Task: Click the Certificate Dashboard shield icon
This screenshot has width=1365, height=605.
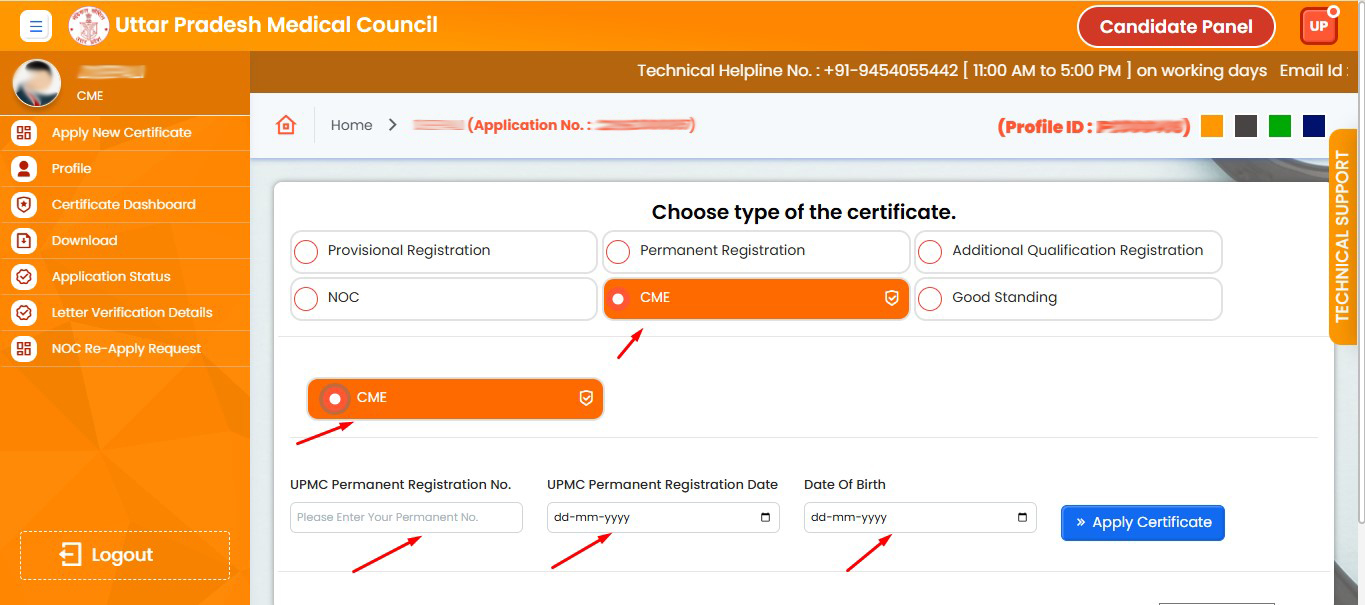Action: (x=24, y=205)
